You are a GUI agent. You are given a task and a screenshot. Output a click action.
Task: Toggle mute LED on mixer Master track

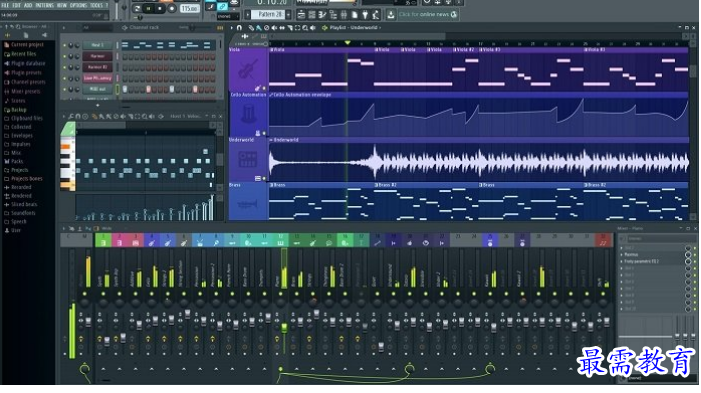(x=84, y=294)
